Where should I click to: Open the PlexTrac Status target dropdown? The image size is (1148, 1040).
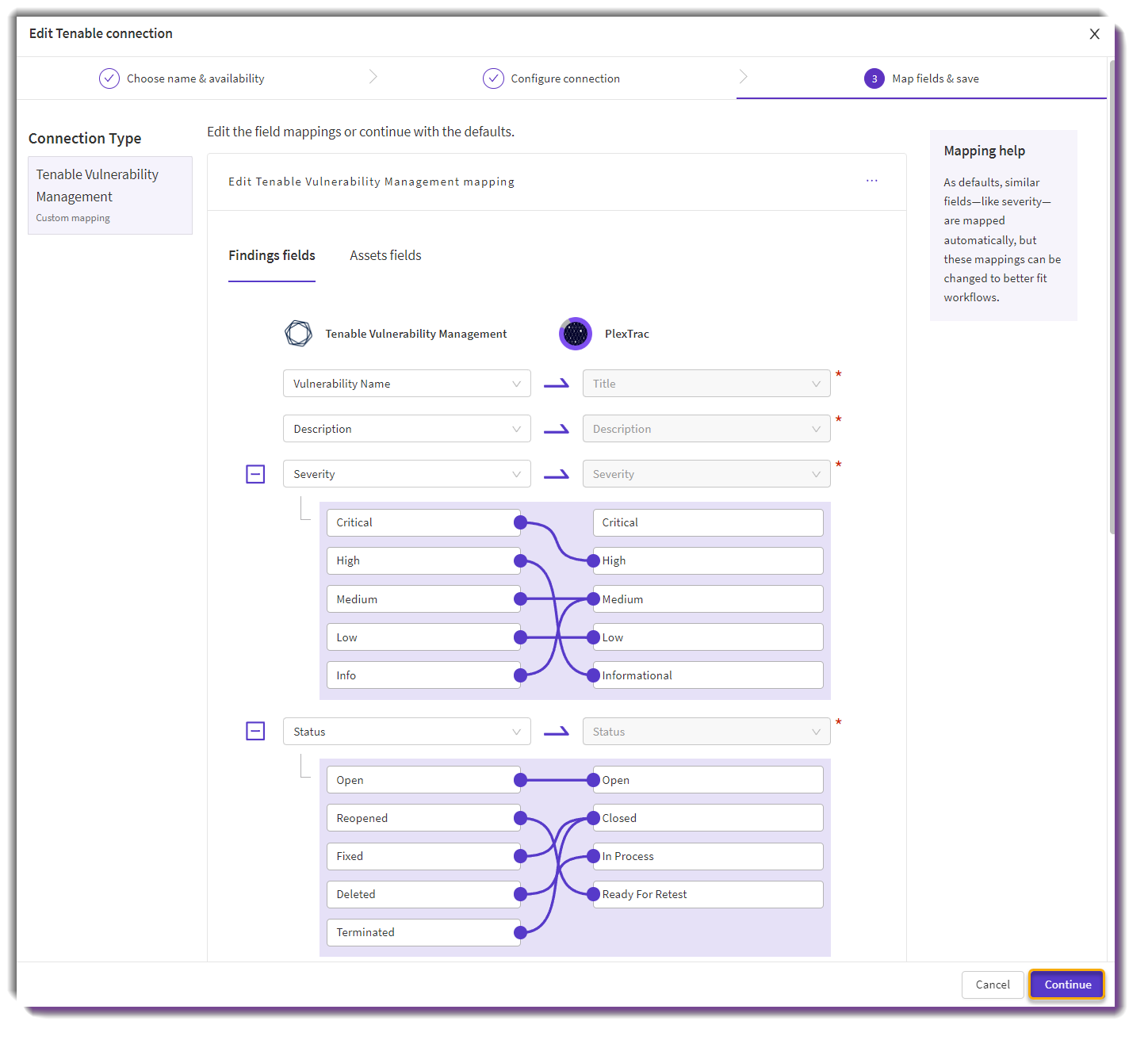pyautogui.click(x=706, y=732)
